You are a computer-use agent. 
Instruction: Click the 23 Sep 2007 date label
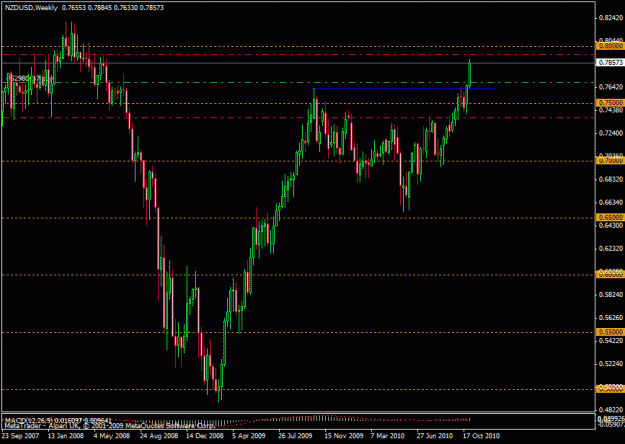point(21,436)
